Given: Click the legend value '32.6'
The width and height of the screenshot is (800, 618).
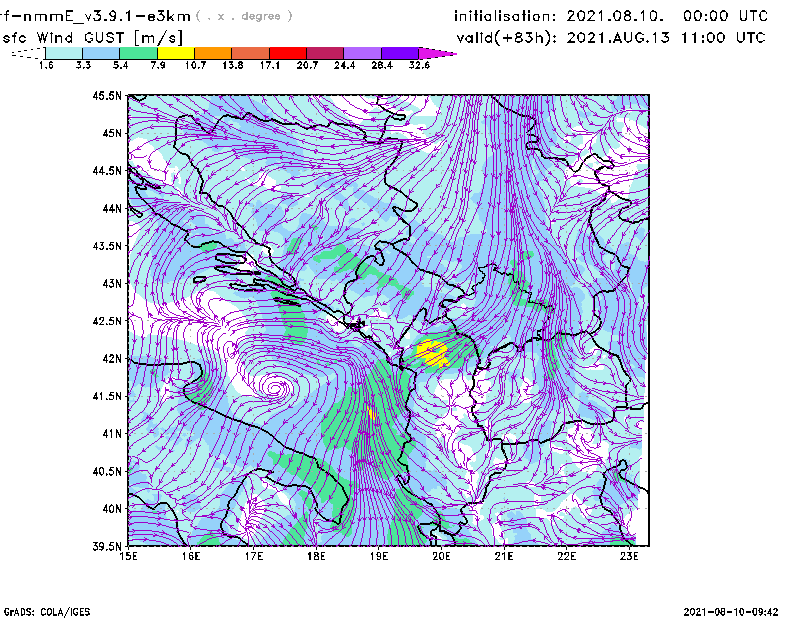Looking at the screenshot, I should [x=419, y=65].
